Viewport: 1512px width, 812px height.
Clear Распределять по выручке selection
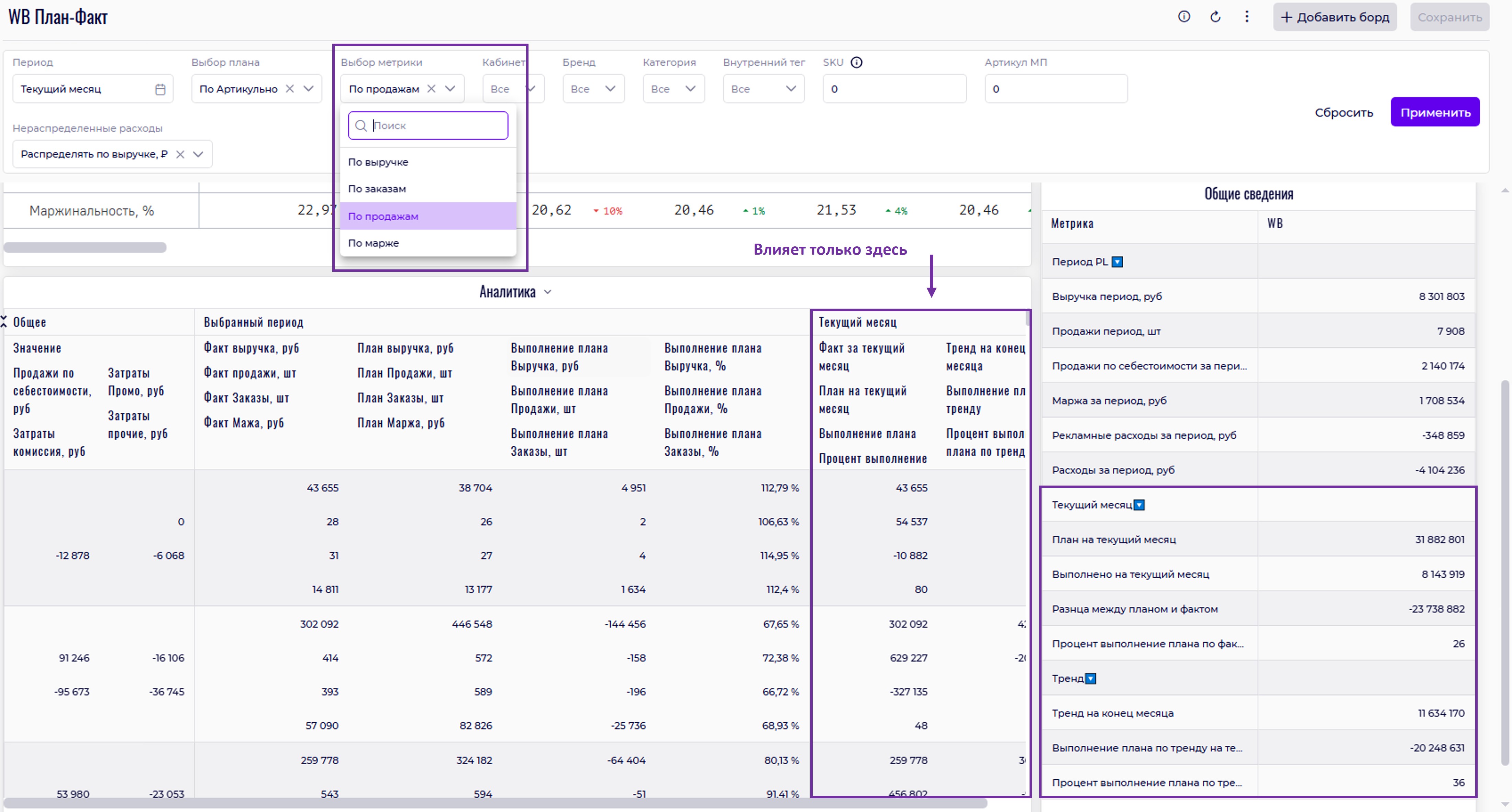tap(180, 154)
